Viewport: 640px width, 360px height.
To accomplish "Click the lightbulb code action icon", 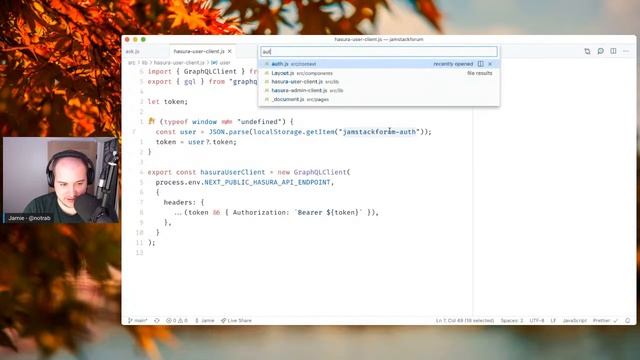I will click(x=151, y=121).
